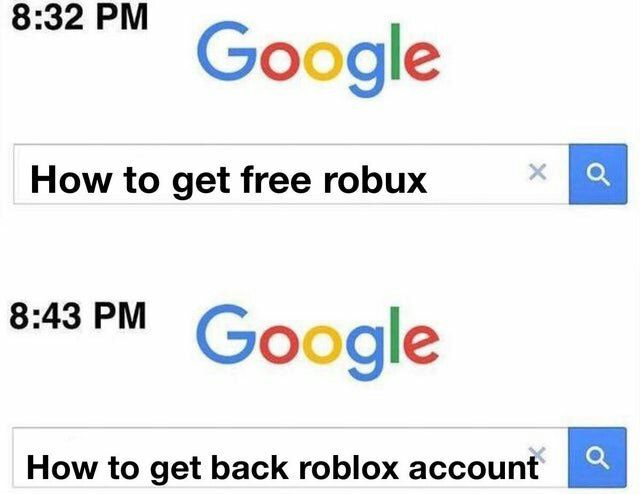Focus the search field with "get back roblox account"
The width and height of the screenshot is (640, 494).
(x=290, y=458)
